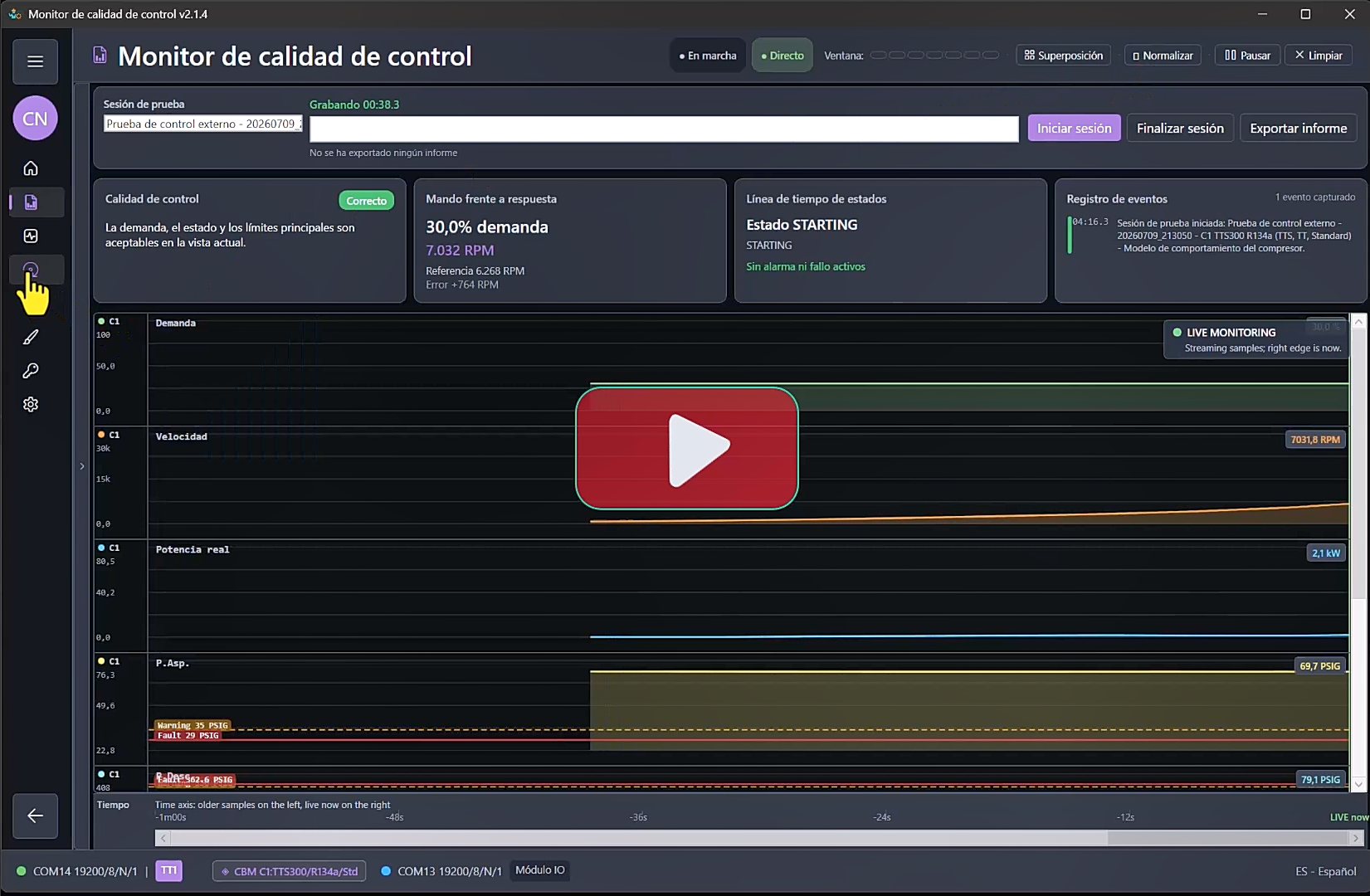Image resolution: width=1370 pixels, height=896 pixels.
Task: Open the ES - Español language selector
Action: coord(1325,871)
